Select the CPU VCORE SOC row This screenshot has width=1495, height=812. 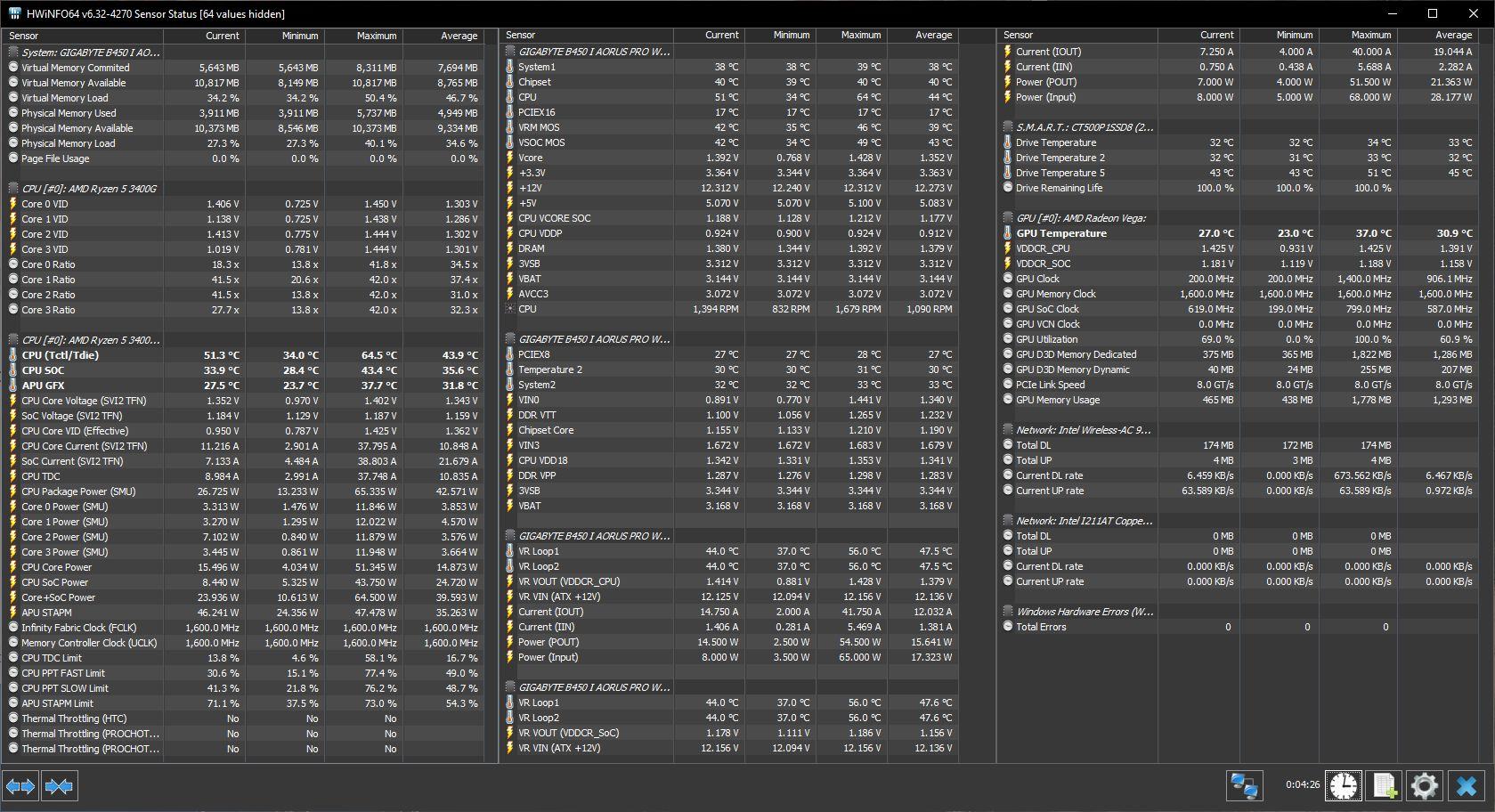[x=729, y=218]
